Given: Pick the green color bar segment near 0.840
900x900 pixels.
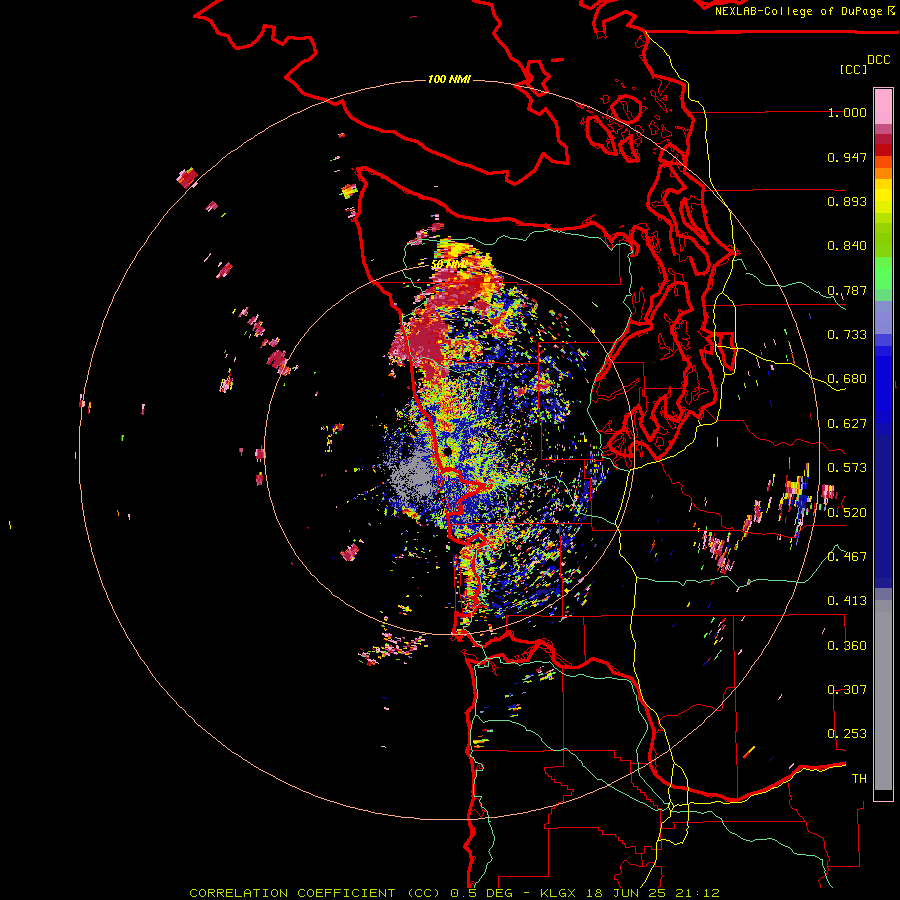Looking at the screenshot, I should click(883, 240).
